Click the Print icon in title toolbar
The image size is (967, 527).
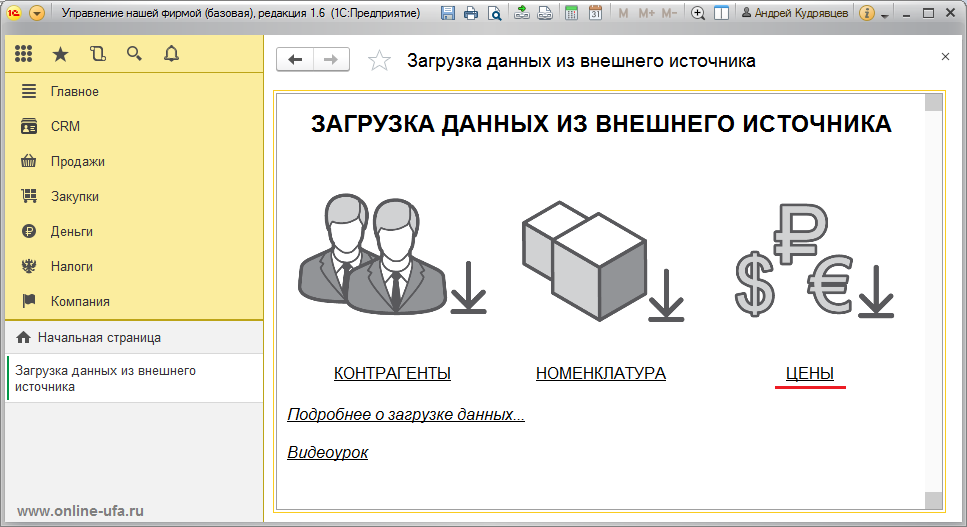[x=471, y=13]
